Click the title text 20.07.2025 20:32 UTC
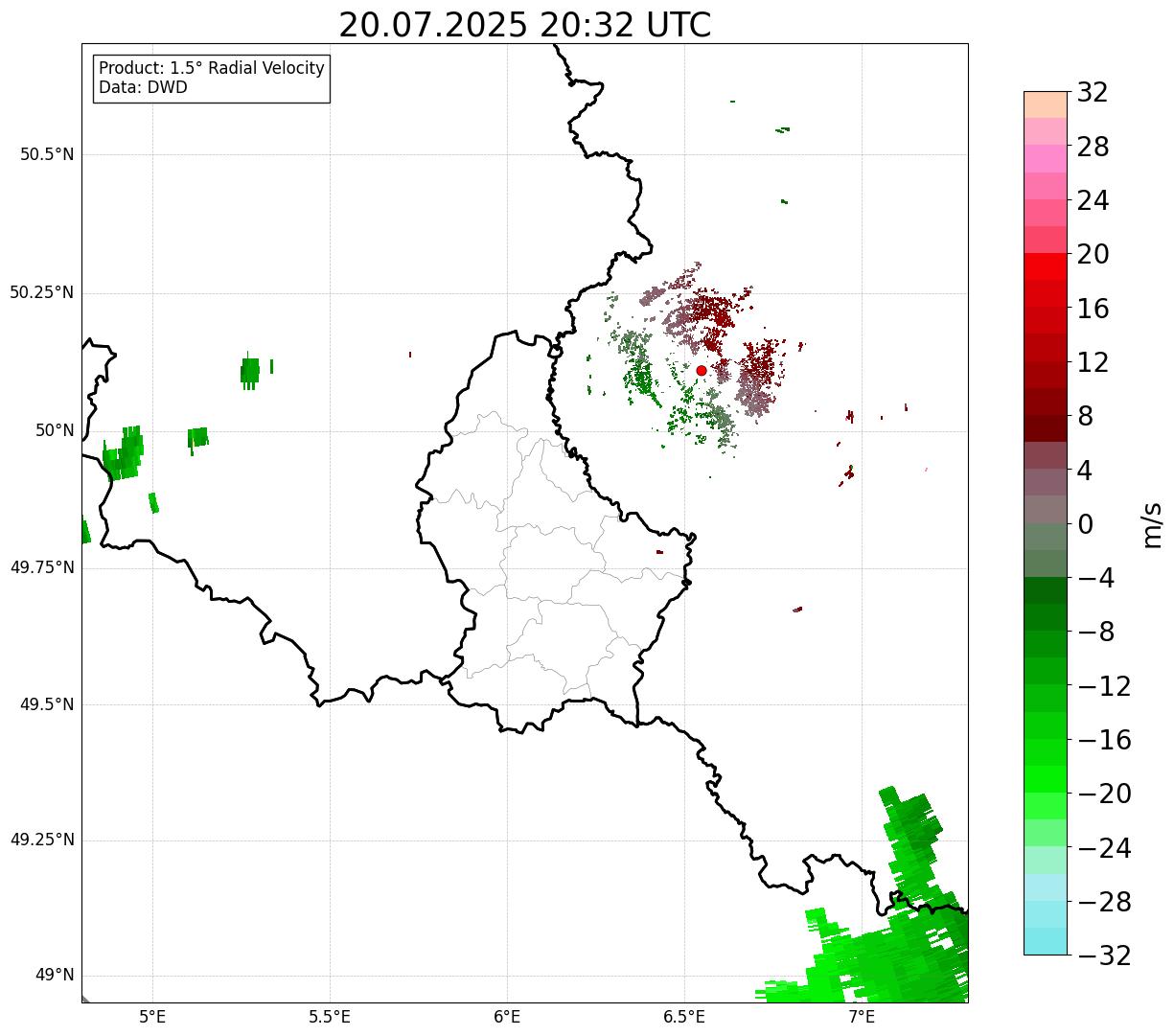 pos(525,25)
